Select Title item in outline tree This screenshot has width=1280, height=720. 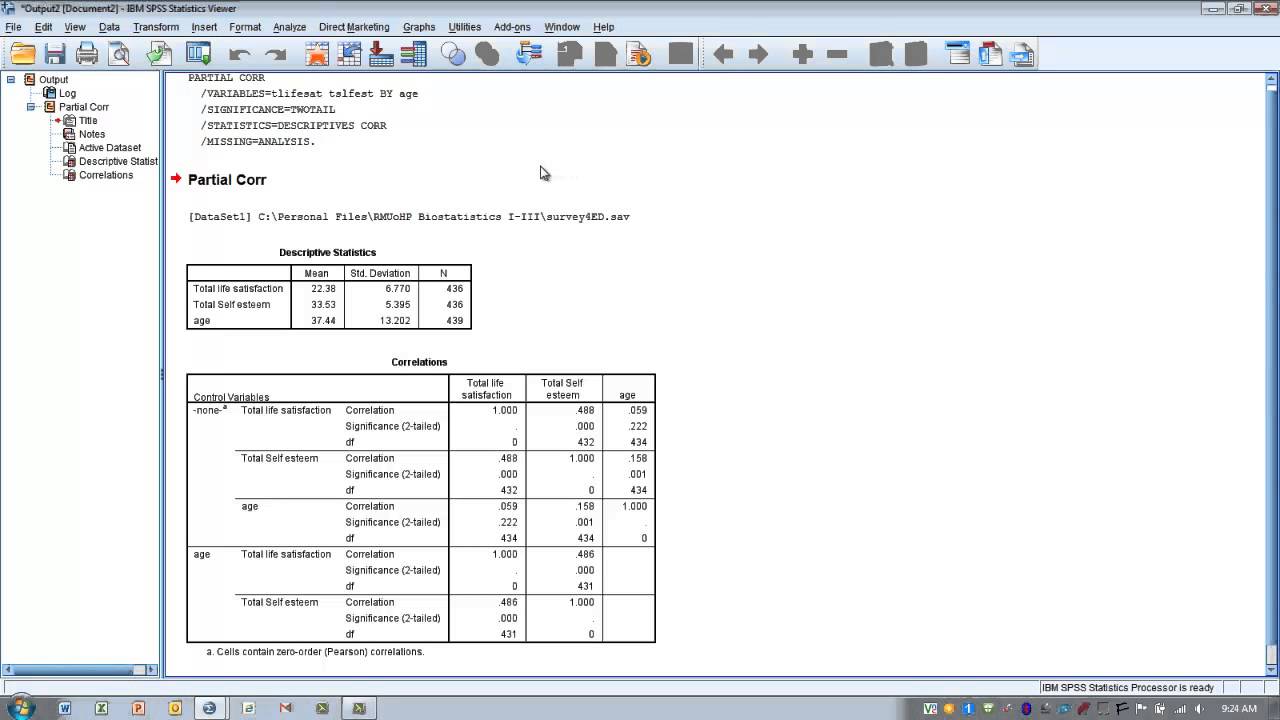[x=88, y=120]
